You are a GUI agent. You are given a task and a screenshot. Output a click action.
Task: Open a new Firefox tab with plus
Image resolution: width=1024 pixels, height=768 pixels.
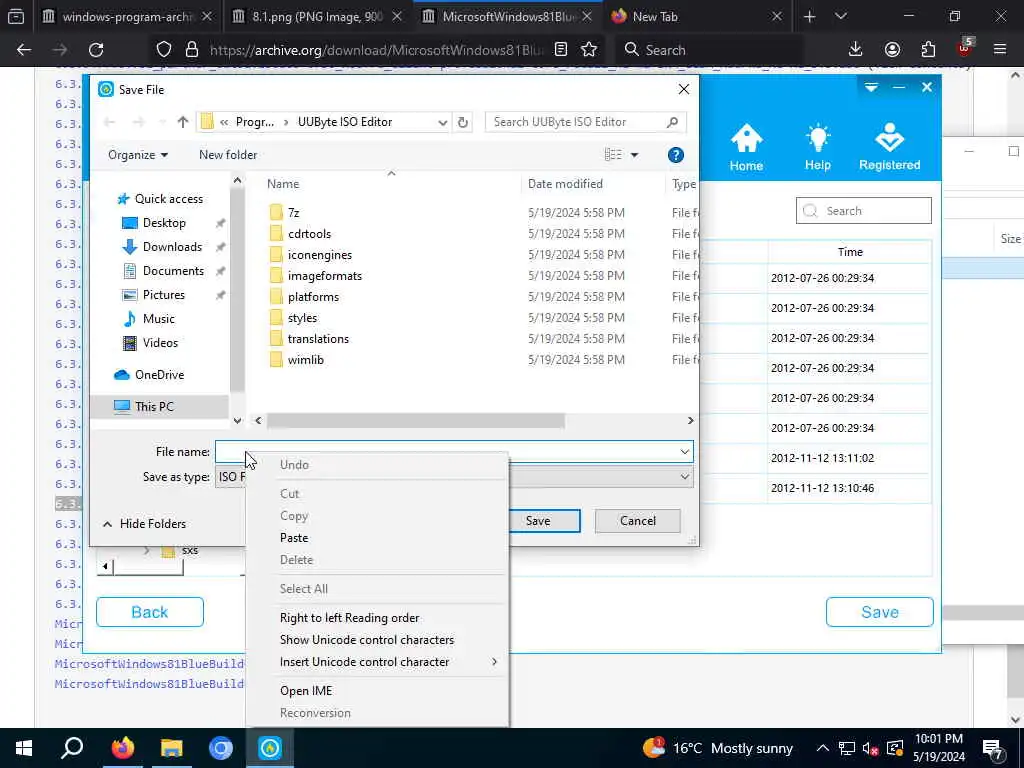[809, 17]
